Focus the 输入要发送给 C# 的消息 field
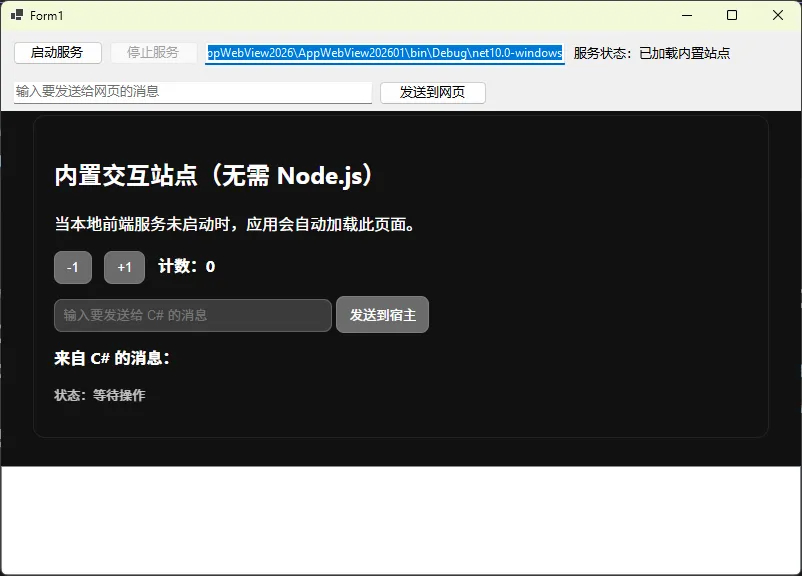The image size is (802, 576). click(193, 315)
